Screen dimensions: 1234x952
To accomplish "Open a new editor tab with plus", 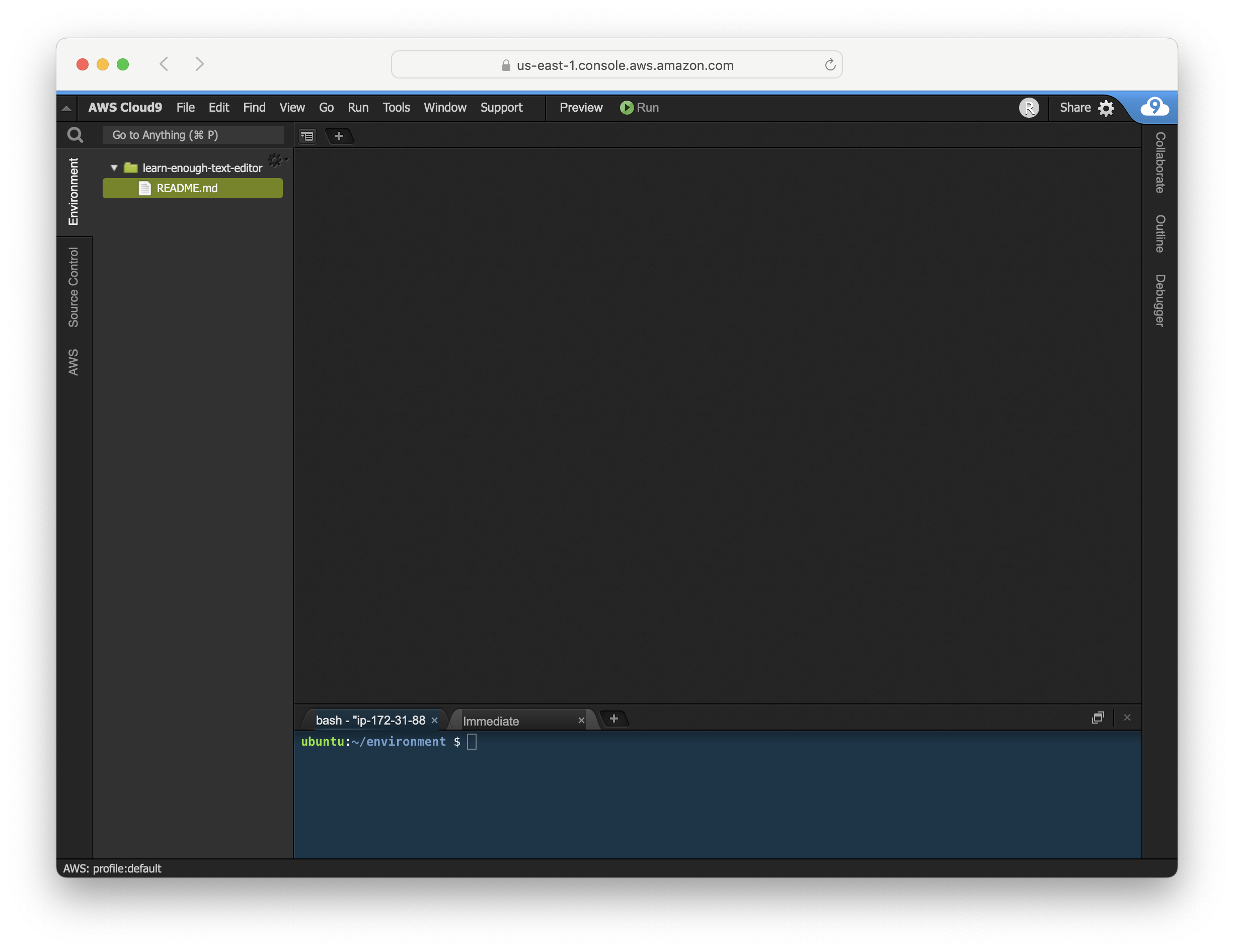I will [x=339, y=136].
